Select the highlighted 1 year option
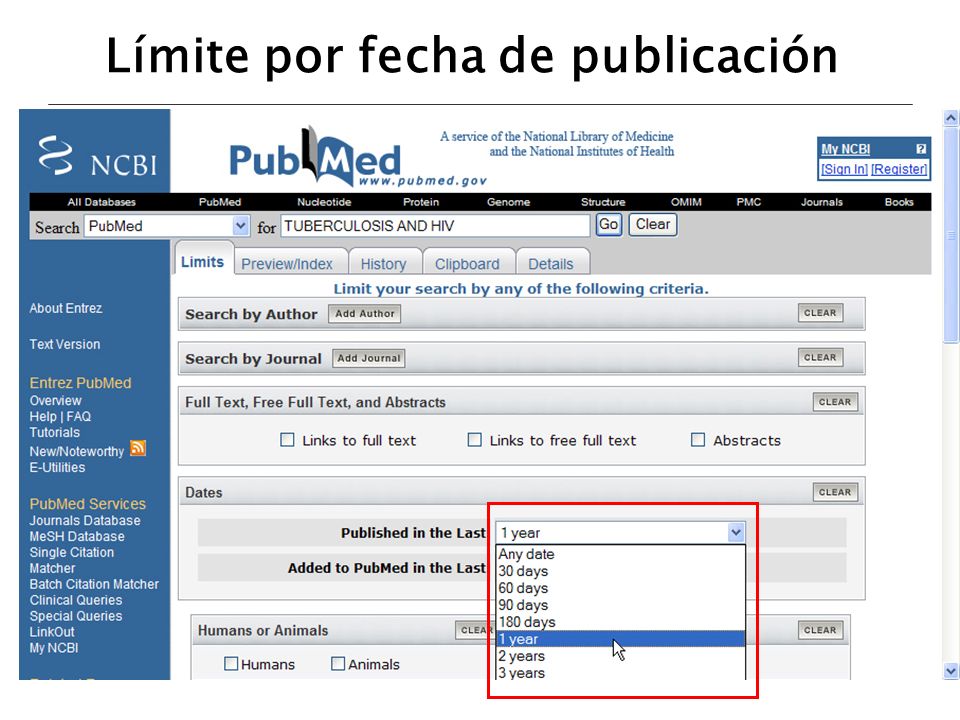The height and width of the screenshot is (720, 960). (x=621, y=639)
